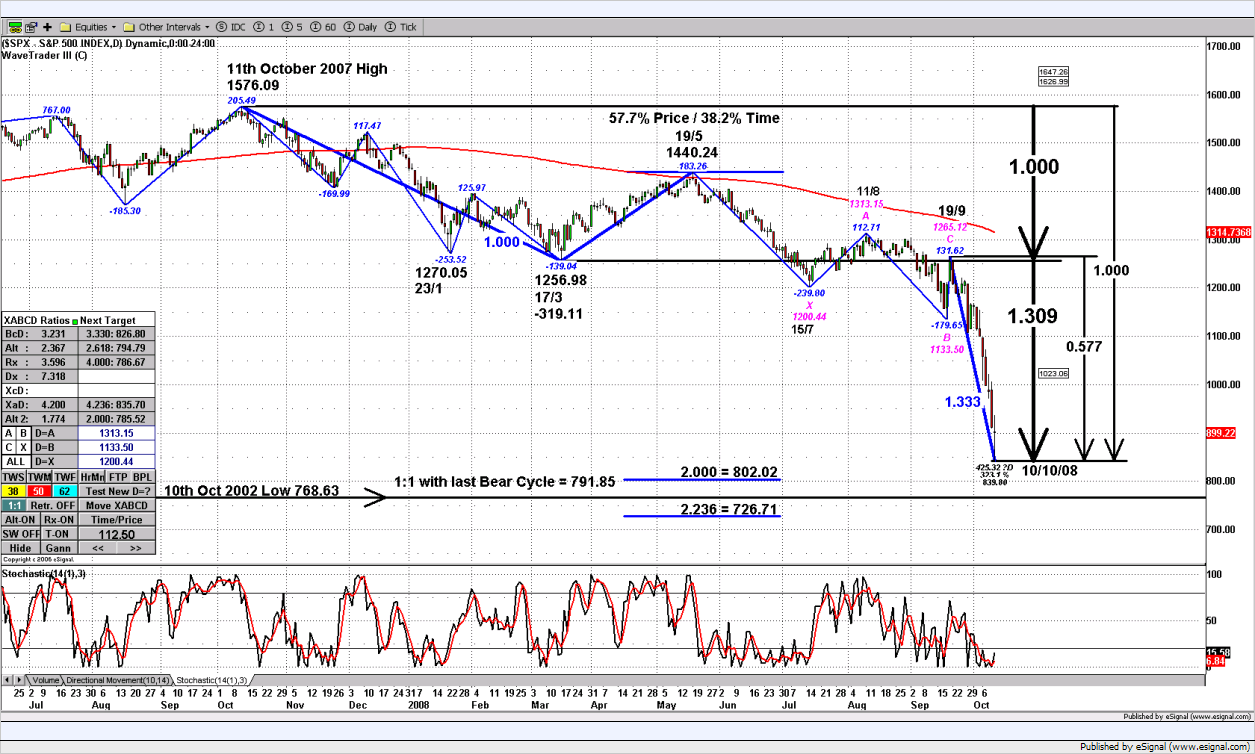The width and height of the screenshot is (1255, 754).
Task: Click the red 50 swatch
Action: (x=39, y=491)
